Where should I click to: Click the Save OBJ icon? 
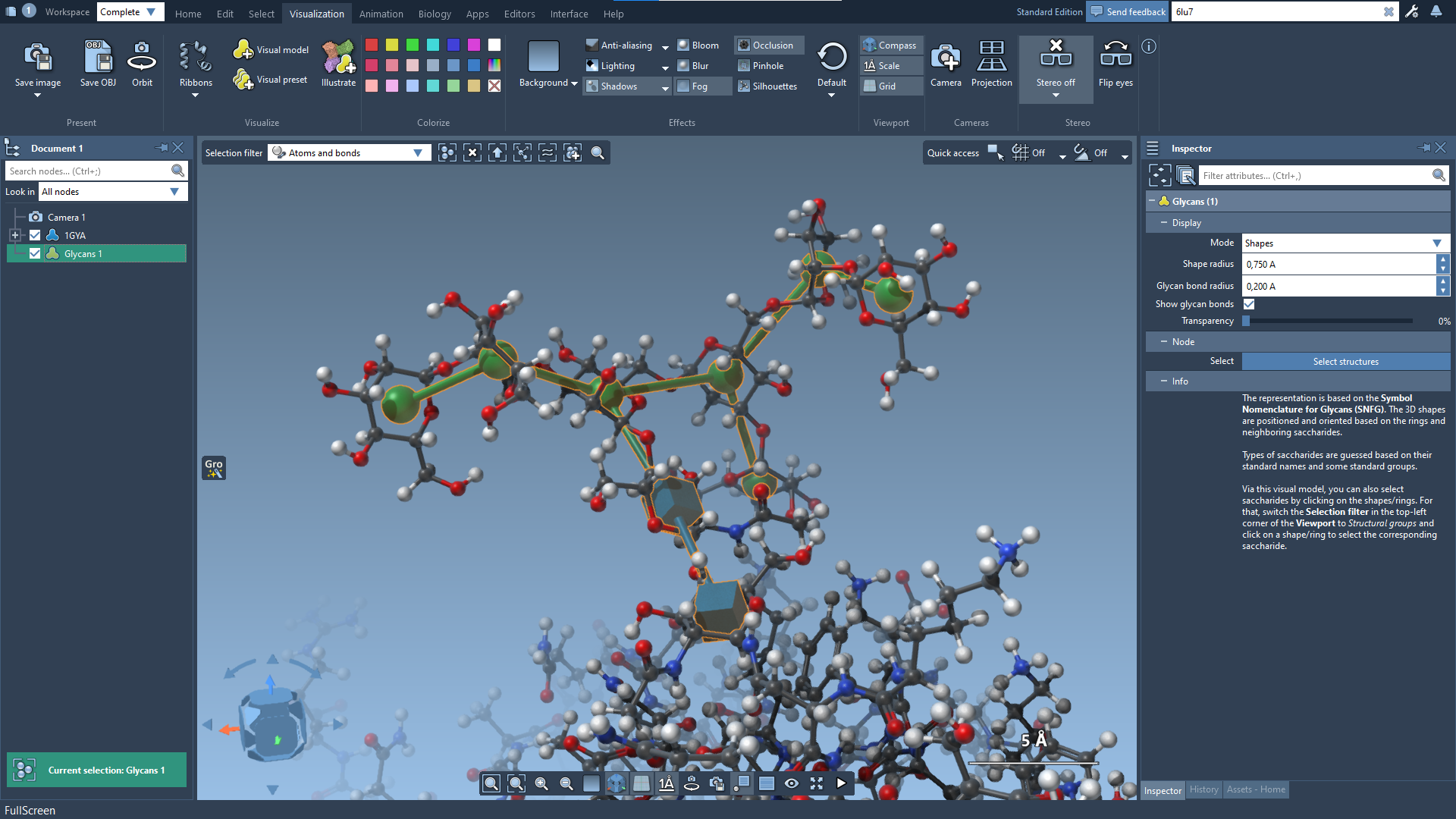coord(98,58)
